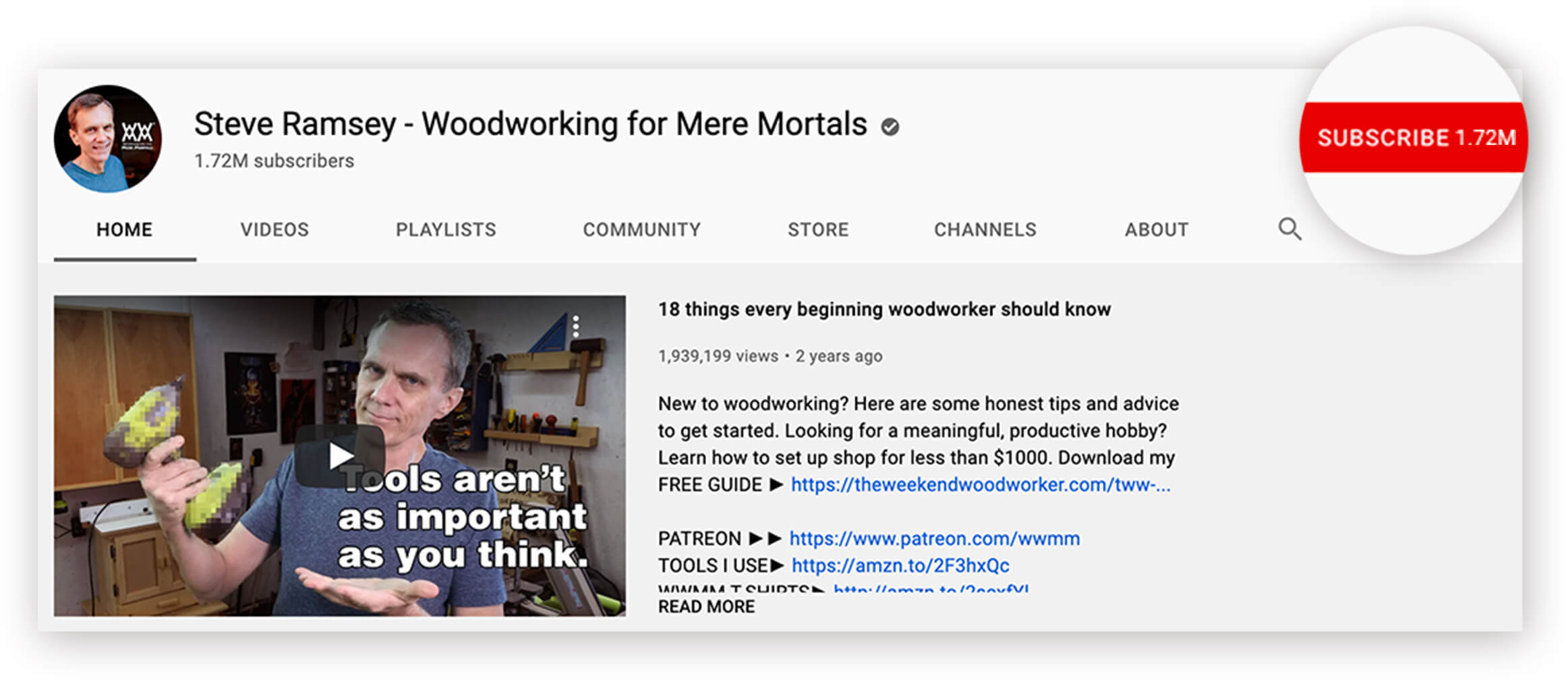The width and height of the screenshot is (1568, 680).
Task: Click the '1,939,199 views' text
Action: click(718, 356)
